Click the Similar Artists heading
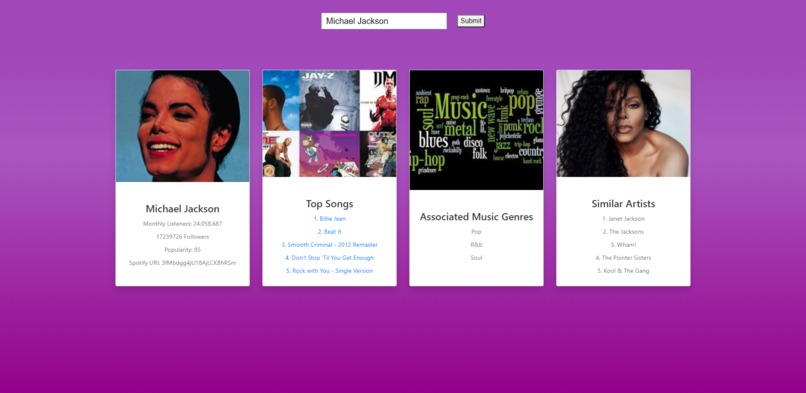 click(624, 204)
